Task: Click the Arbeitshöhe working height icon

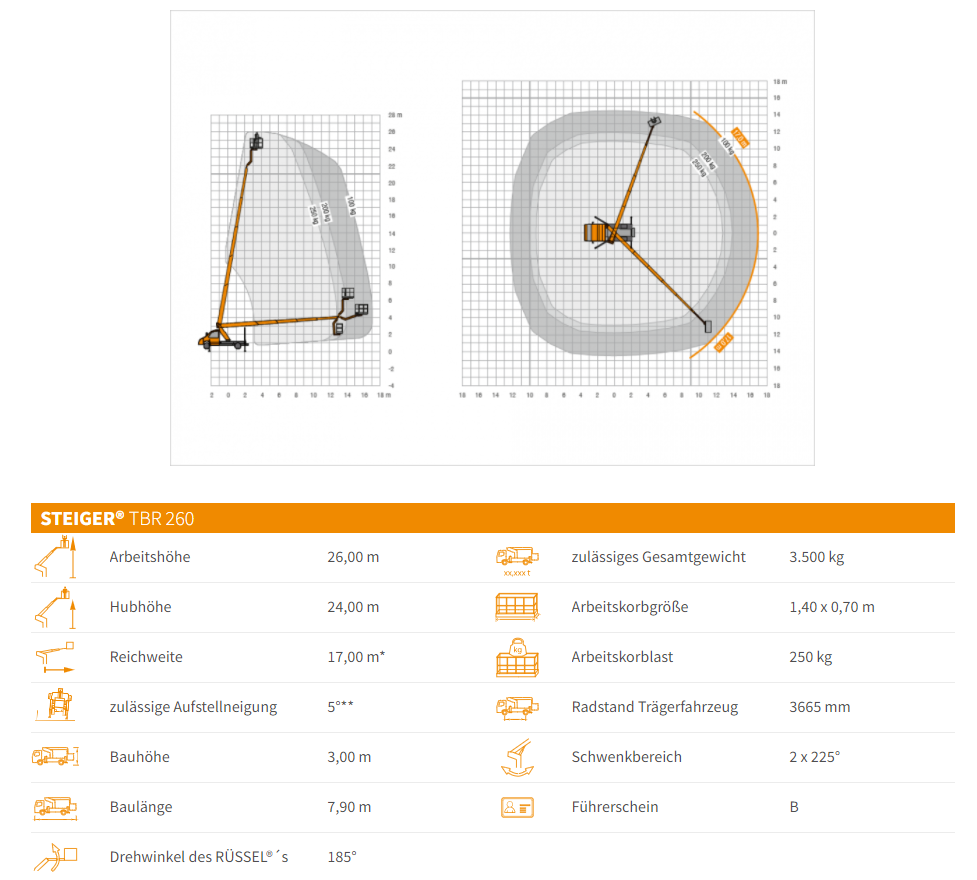Action: pyautogui.click(x=55, y=557)
